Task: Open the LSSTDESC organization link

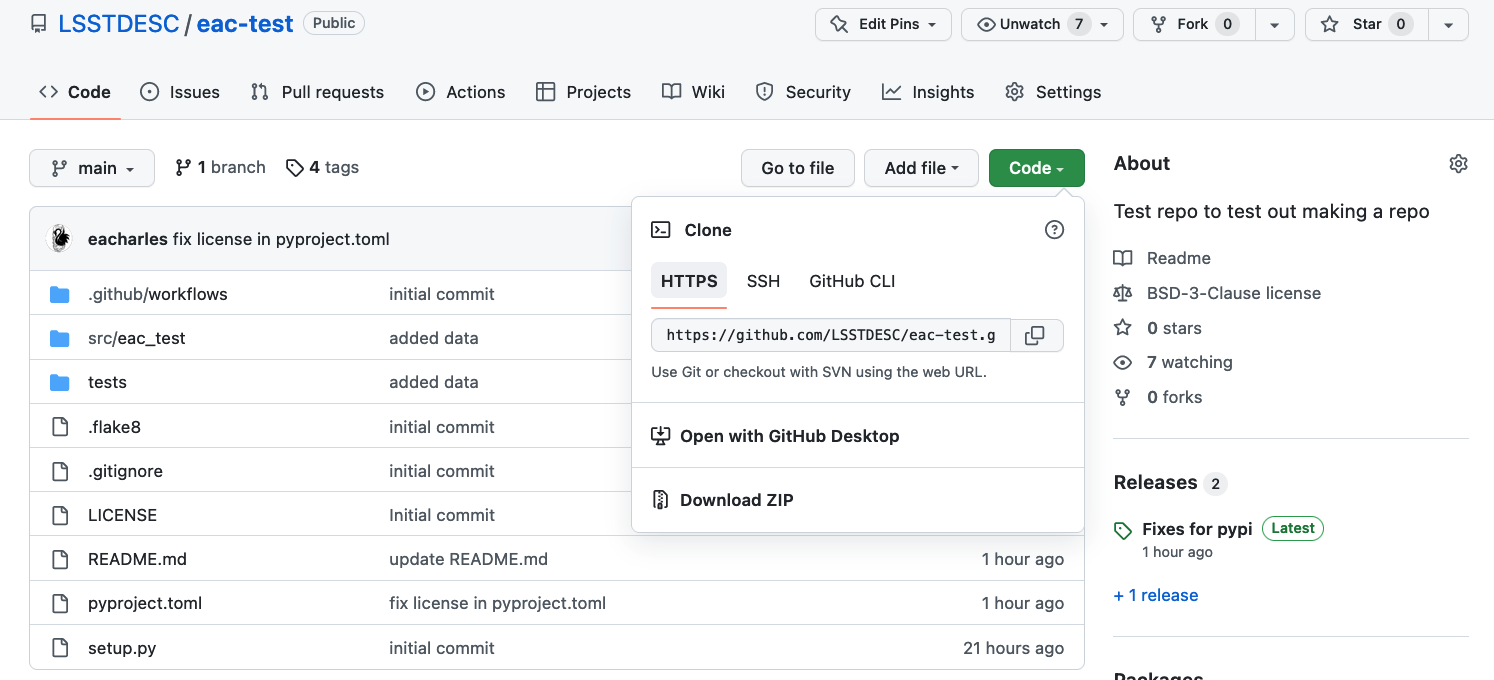Action: click(x=119, y=24)
